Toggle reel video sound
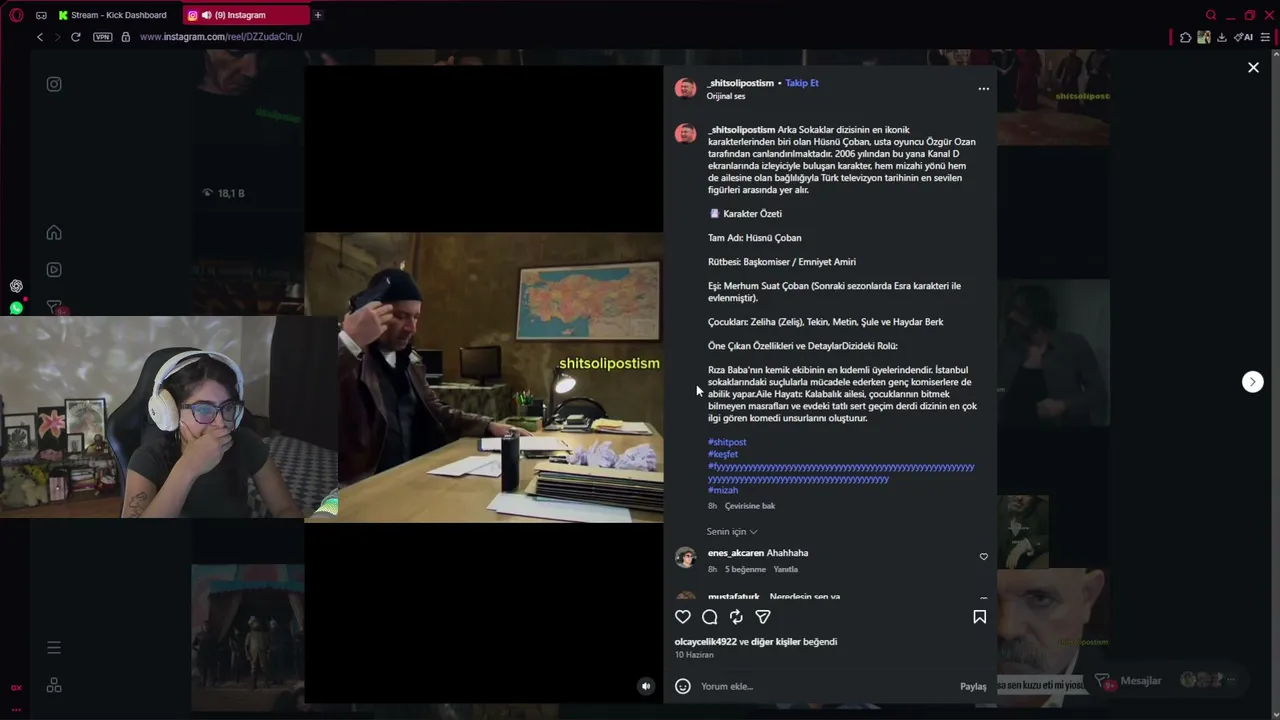Image resolution: width=1280 pixels, height=720 pixels. (x=646, y=686)
